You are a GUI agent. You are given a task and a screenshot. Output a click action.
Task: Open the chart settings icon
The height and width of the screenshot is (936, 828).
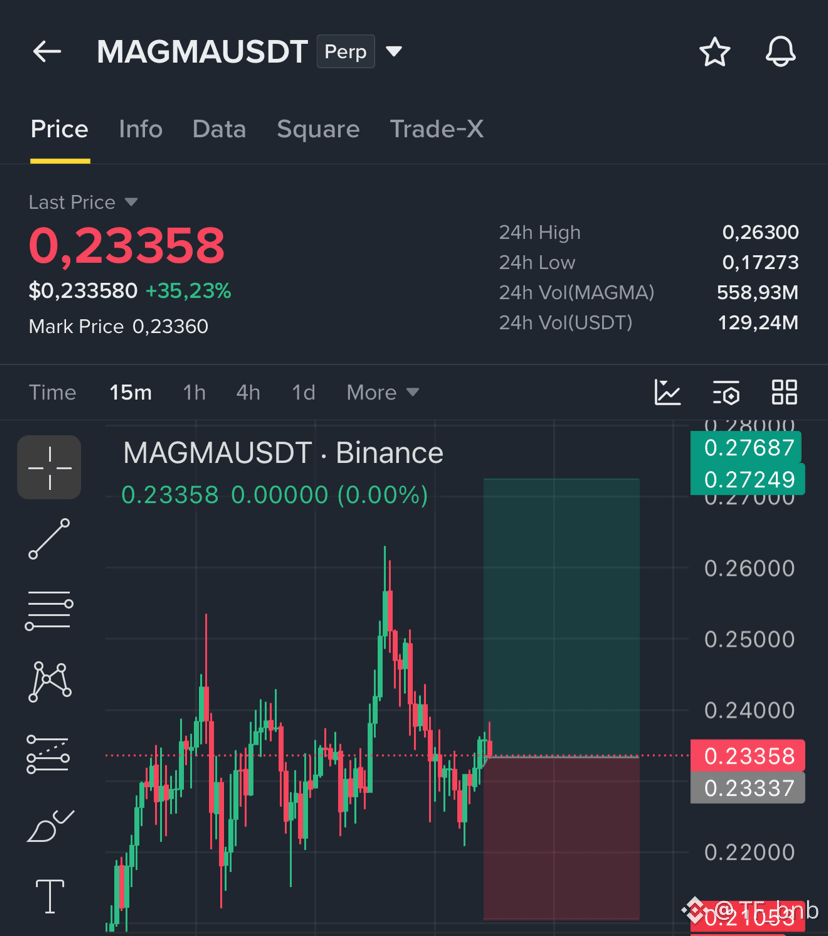[726, 392]
